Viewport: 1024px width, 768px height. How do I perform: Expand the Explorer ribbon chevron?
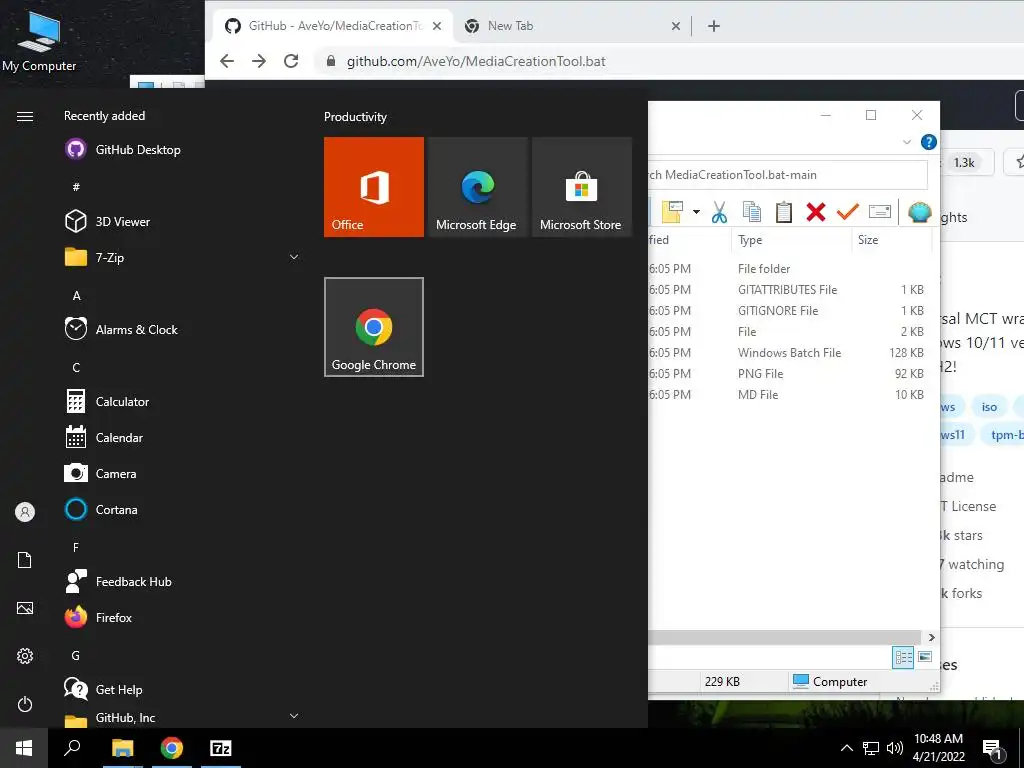click(906, 142)
